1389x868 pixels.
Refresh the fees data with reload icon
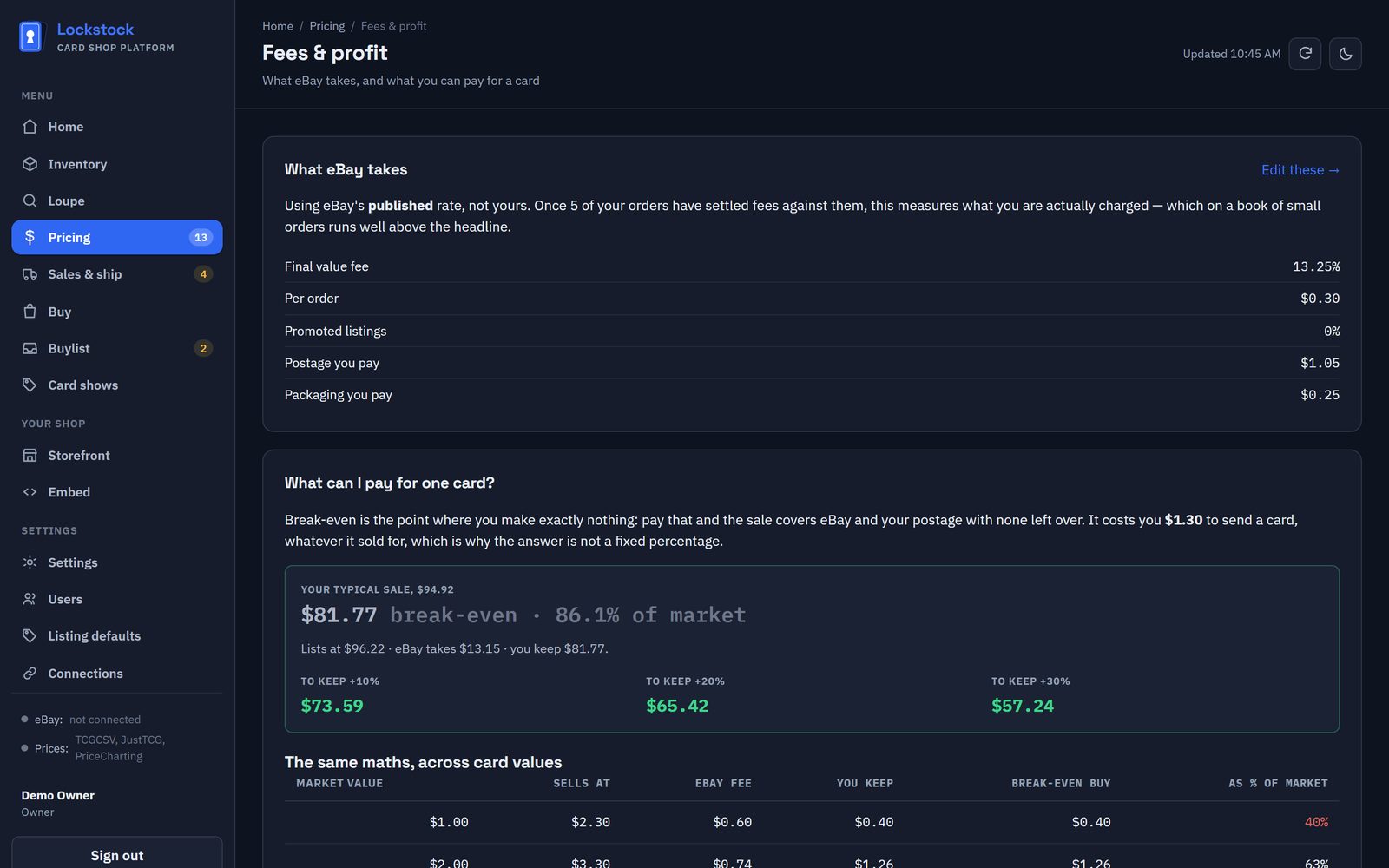click(1305, 54)
